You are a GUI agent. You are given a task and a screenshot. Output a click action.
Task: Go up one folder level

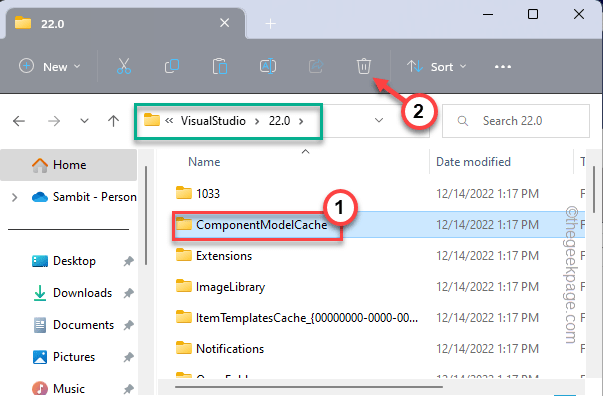pos(113,121)
